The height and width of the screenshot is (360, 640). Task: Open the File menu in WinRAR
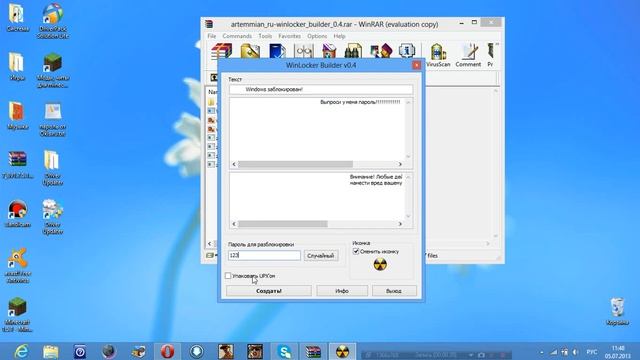[x=212, y=36]
